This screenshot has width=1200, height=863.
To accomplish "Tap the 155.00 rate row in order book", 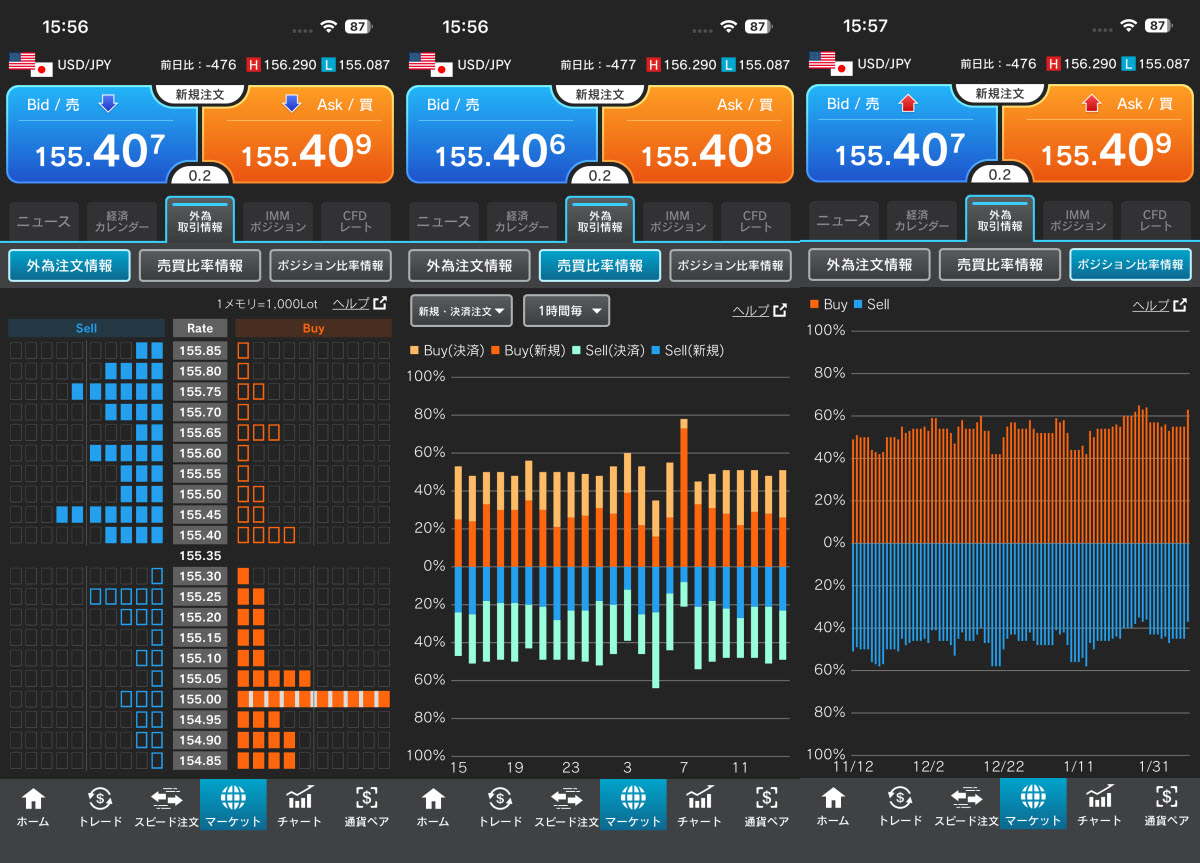I will pyautogui.click(x=199, y=699).
